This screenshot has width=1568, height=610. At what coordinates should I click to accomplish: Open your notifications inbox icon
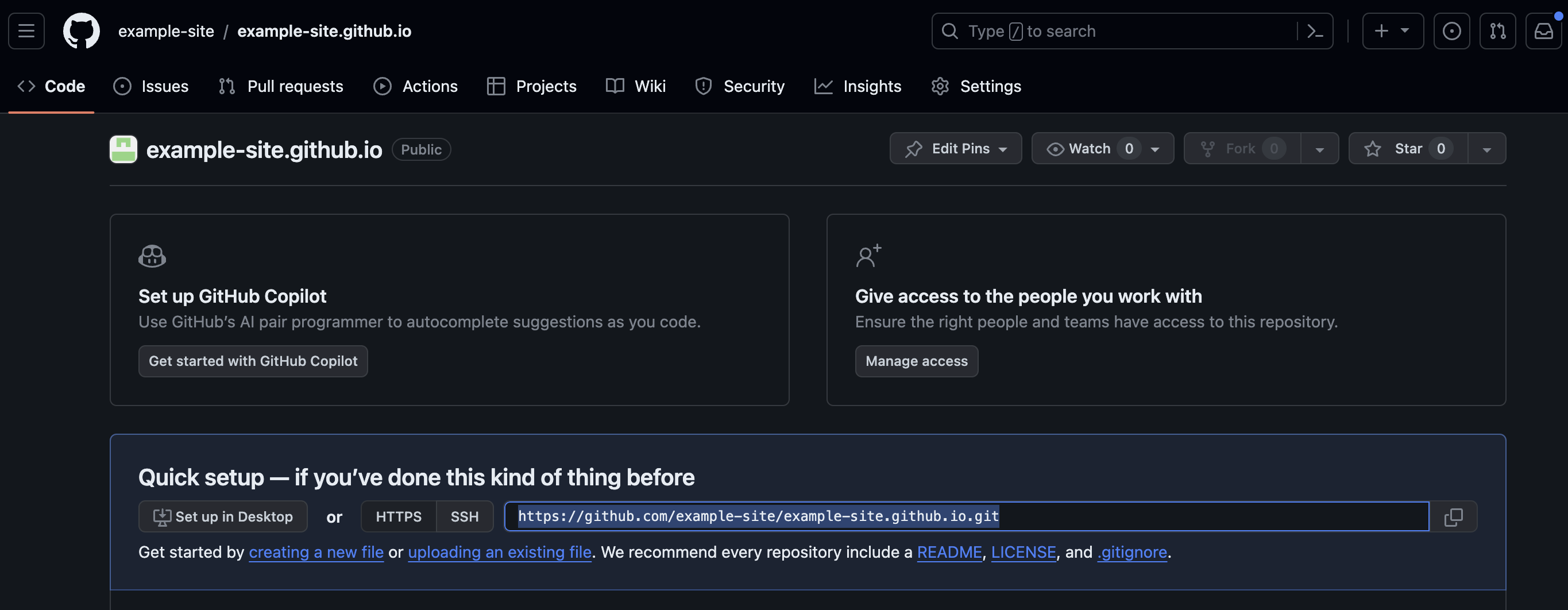[1544, 31]
